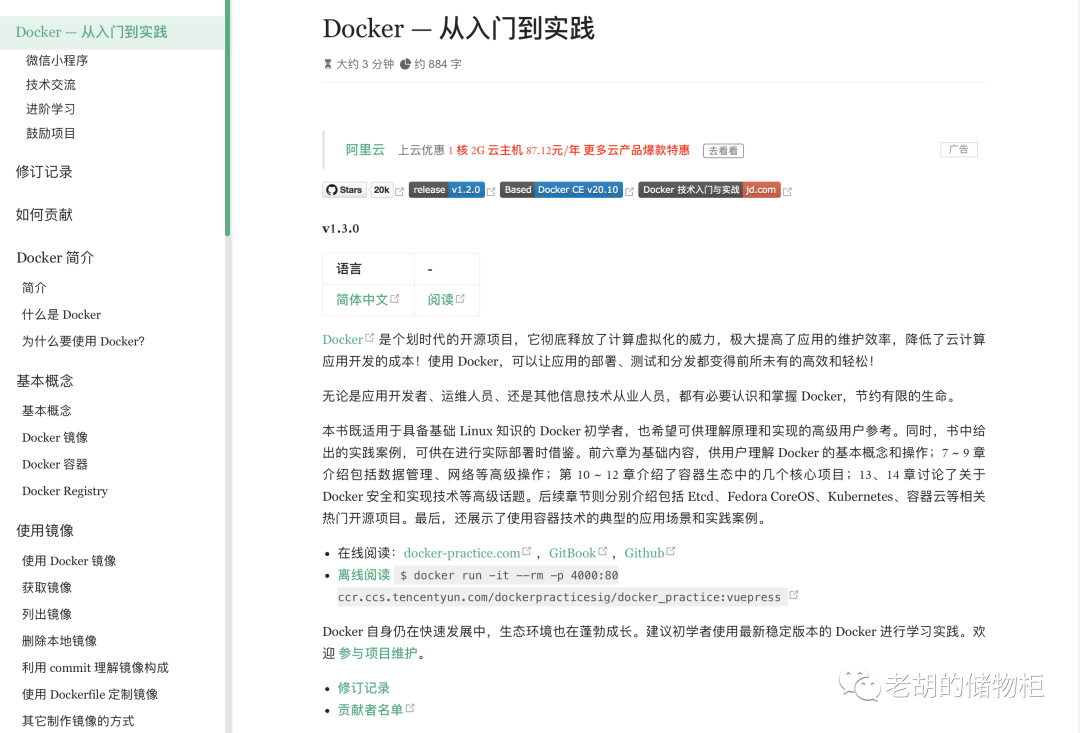The image size is (1080, 733).
Task: Click the GitHub Stars badge
Action: (x=344, y=190)
